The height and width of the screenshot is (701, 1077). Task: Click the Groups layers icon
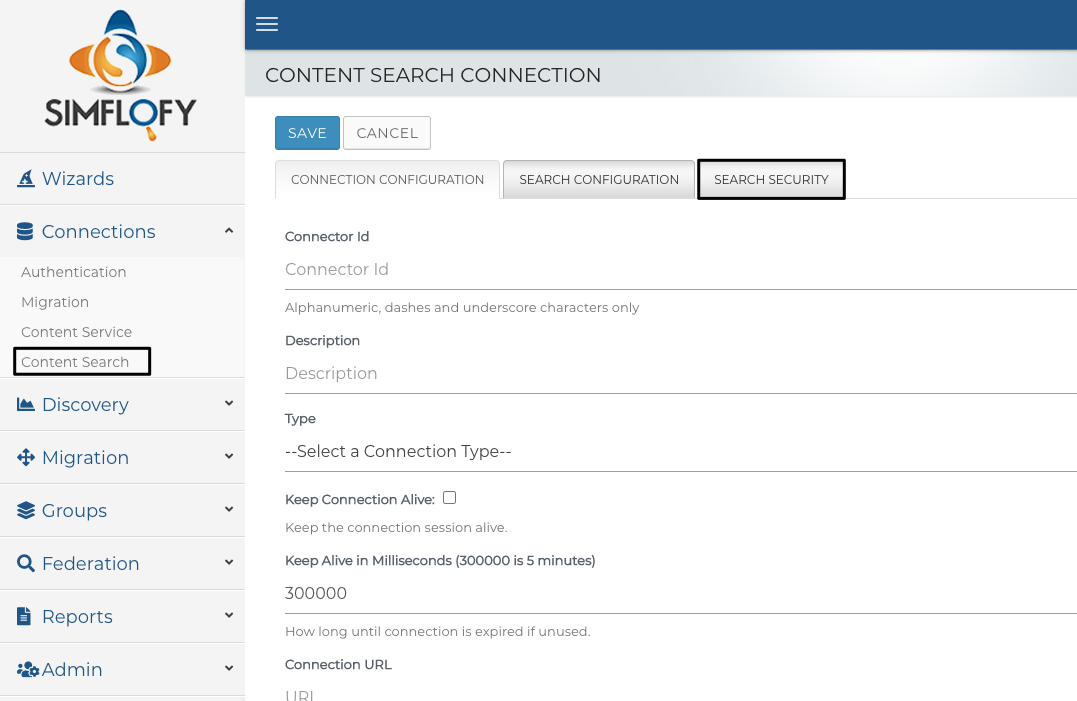[26, 510]
